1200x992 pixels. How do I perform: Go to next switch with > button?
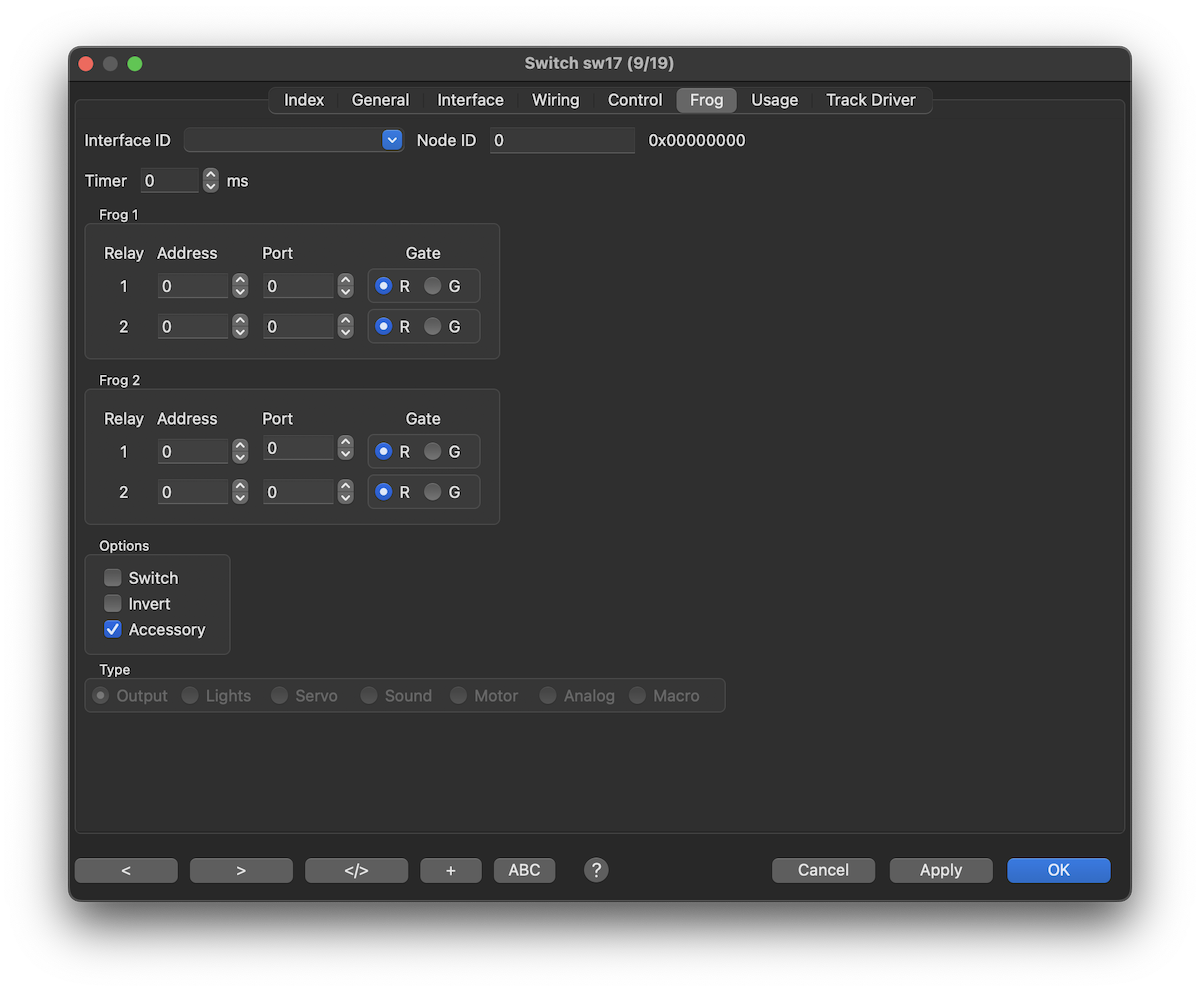[241, 870]
